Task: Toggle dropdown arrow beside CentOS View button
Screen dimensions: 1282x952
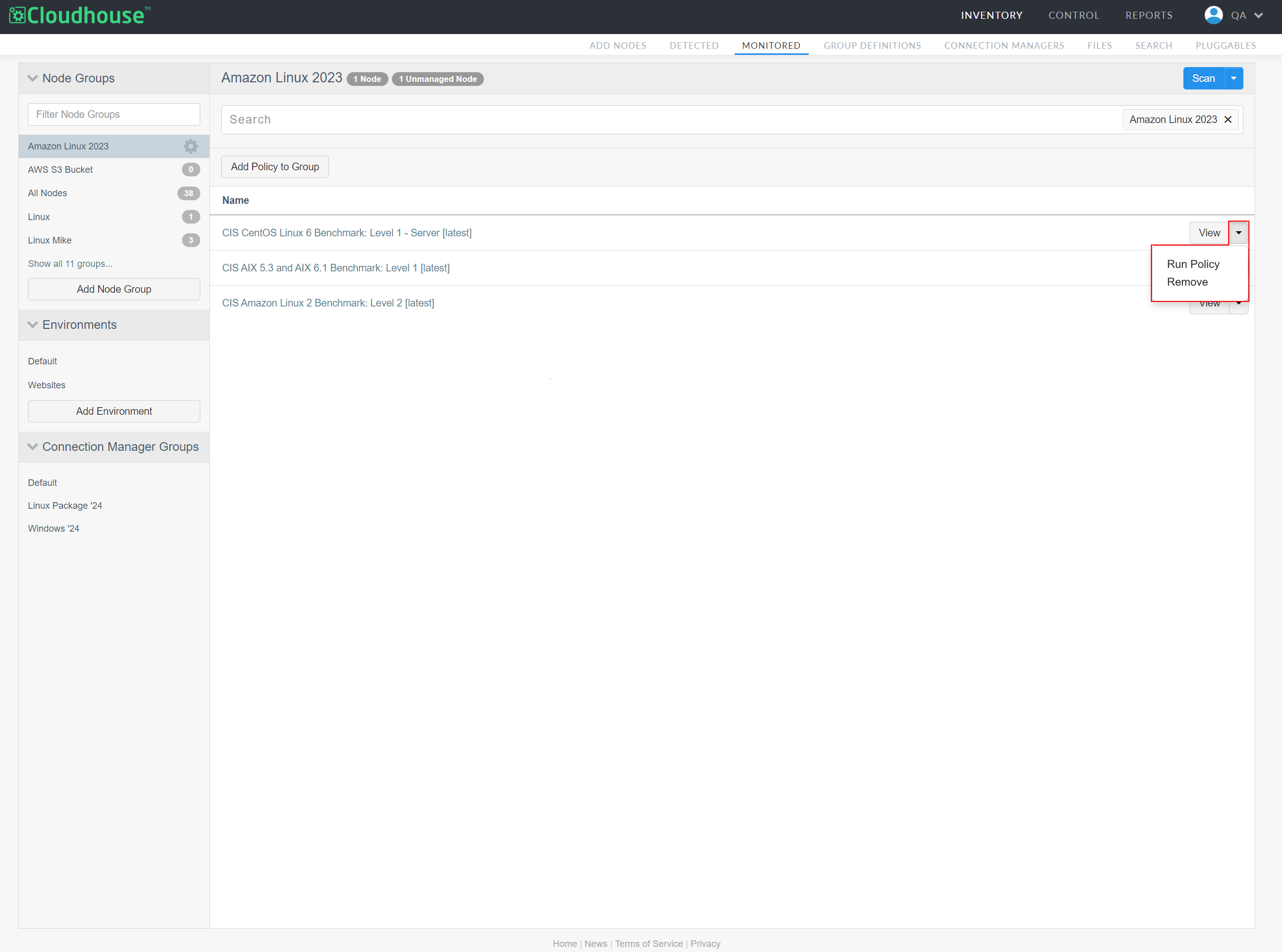Action: pyautogui.click(x=1238, y=233)
